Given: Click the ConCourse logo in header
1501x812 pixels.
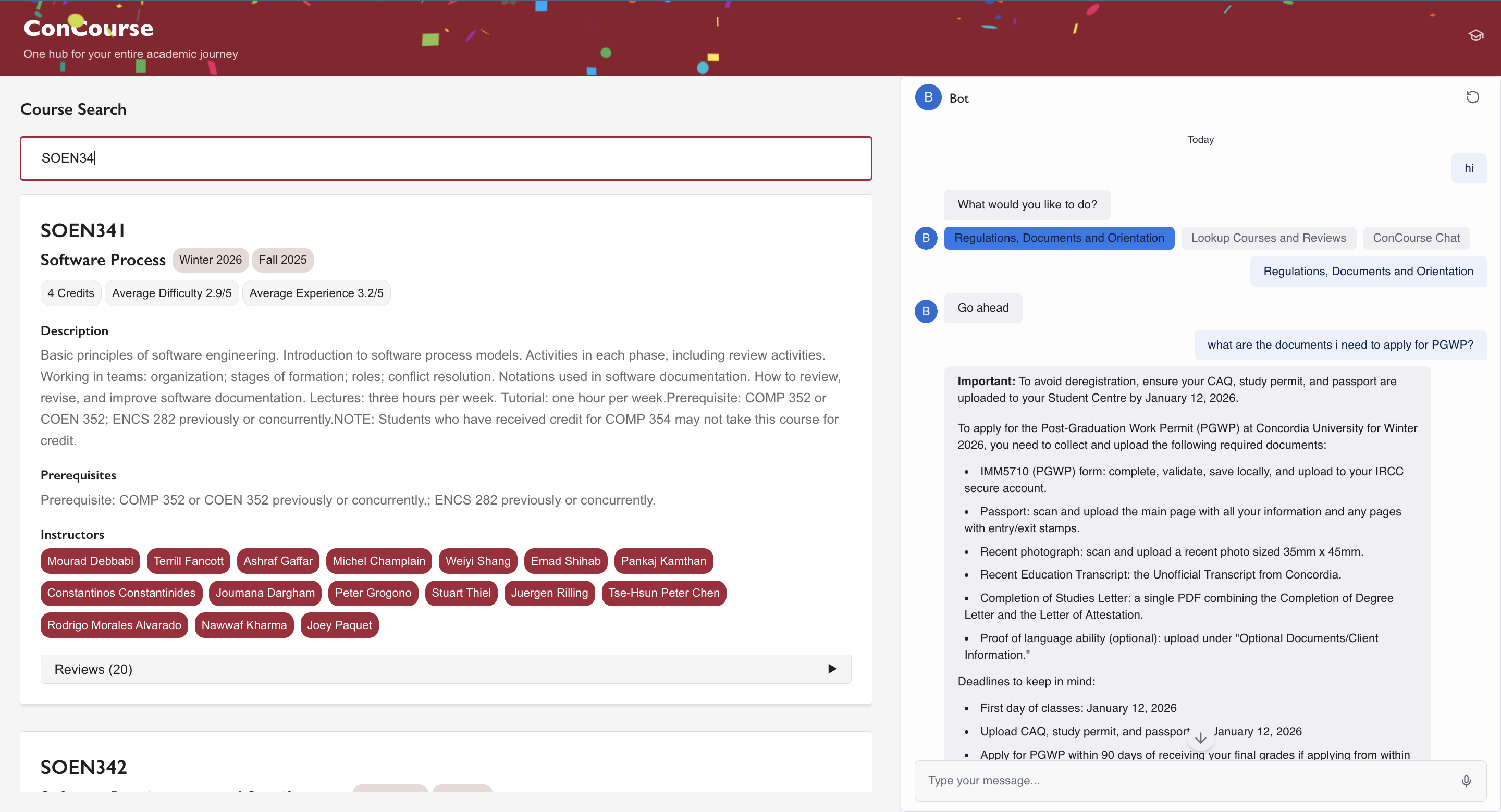Looking at the screenshot, I should (x=89, y=28).
